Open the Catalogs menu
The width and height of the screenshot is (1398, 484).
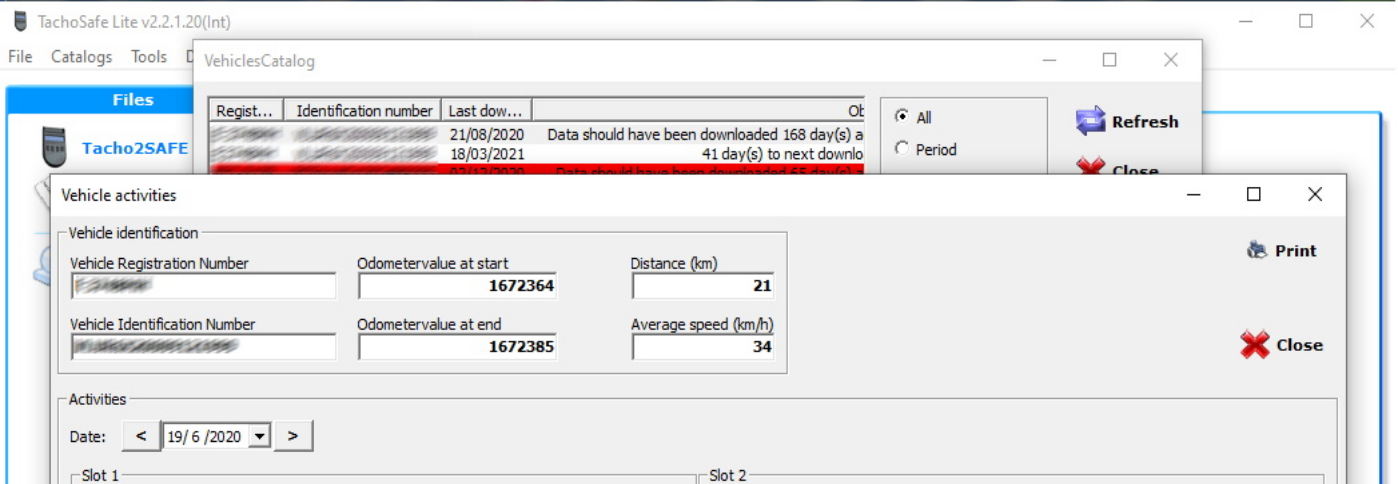[x=82, y=57]
